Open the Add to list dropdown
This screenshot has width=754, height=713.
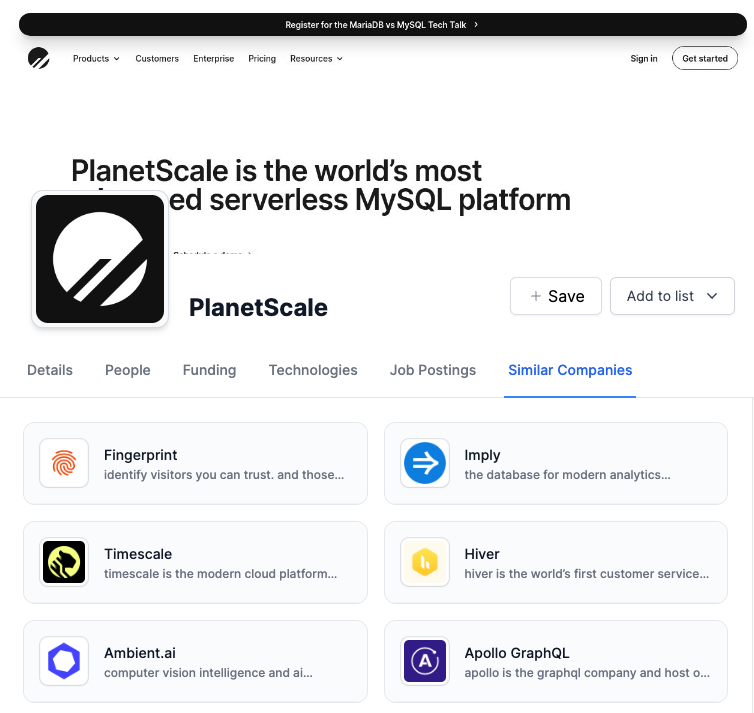click(672, 296)
